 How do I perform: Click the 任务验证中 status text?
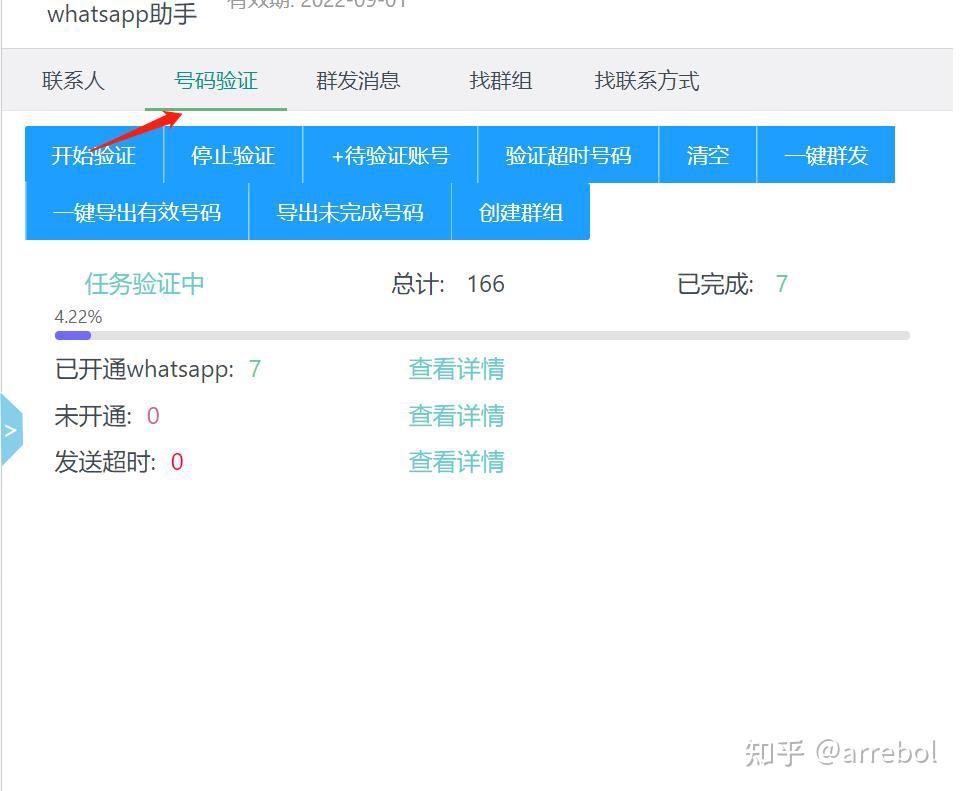[x=144, y=284]
